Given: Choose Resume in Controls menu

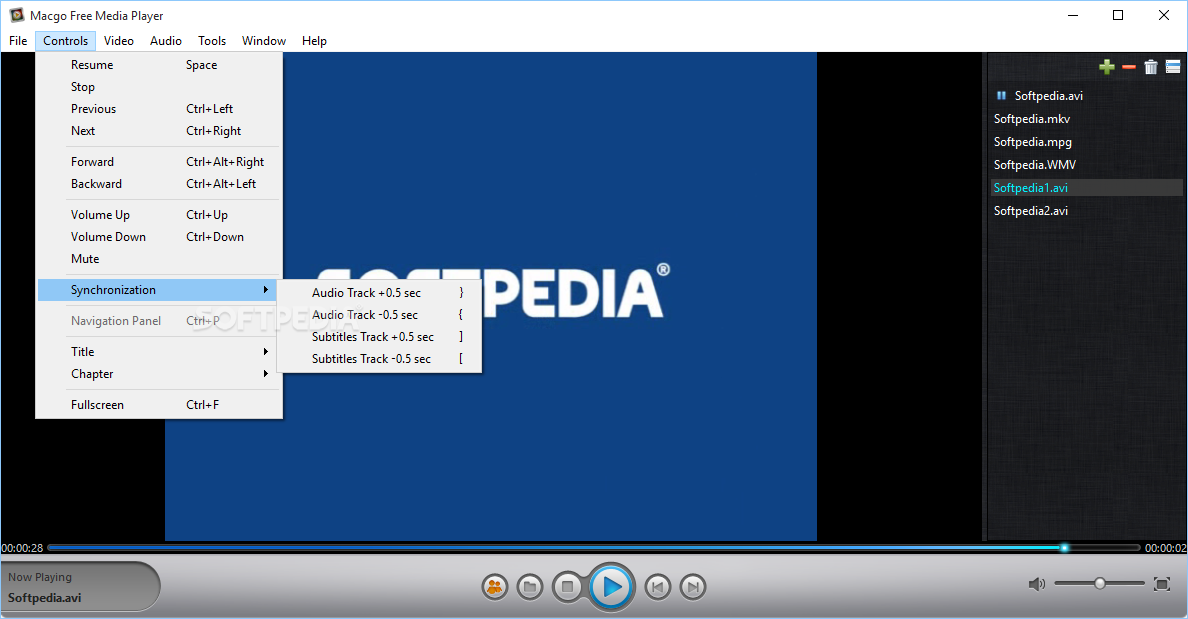Looking at the screenshot, I should click(x=159, y=65).
